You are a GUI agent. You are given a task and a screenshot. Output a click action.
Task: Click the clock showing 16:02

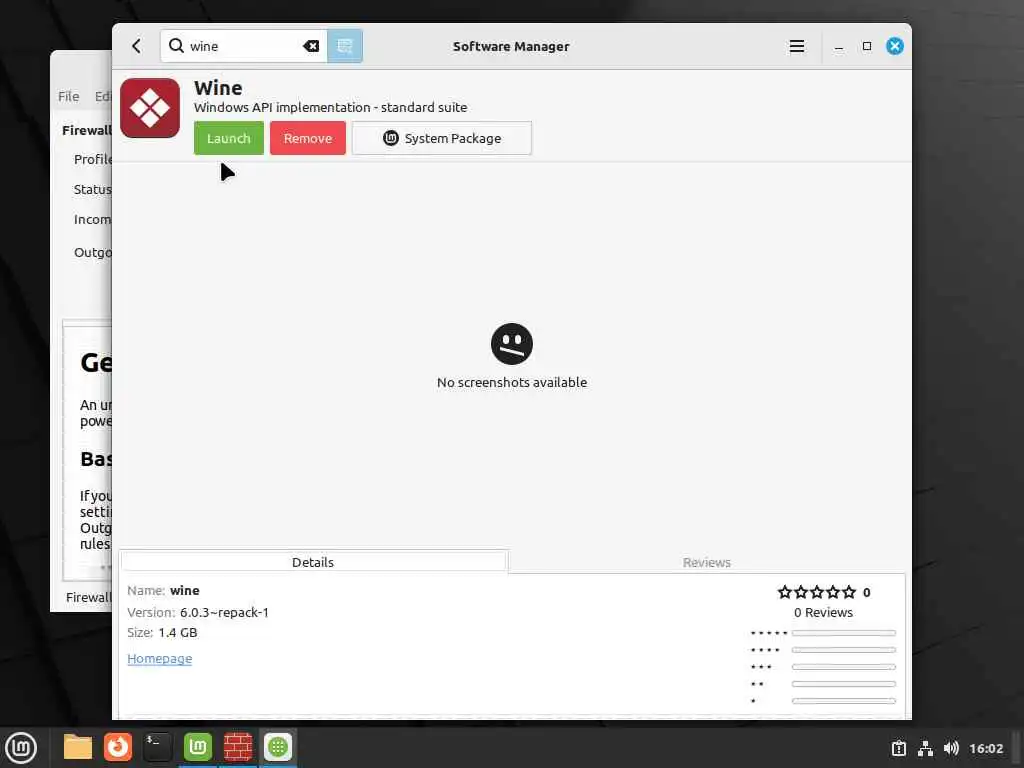pos(985,748)
